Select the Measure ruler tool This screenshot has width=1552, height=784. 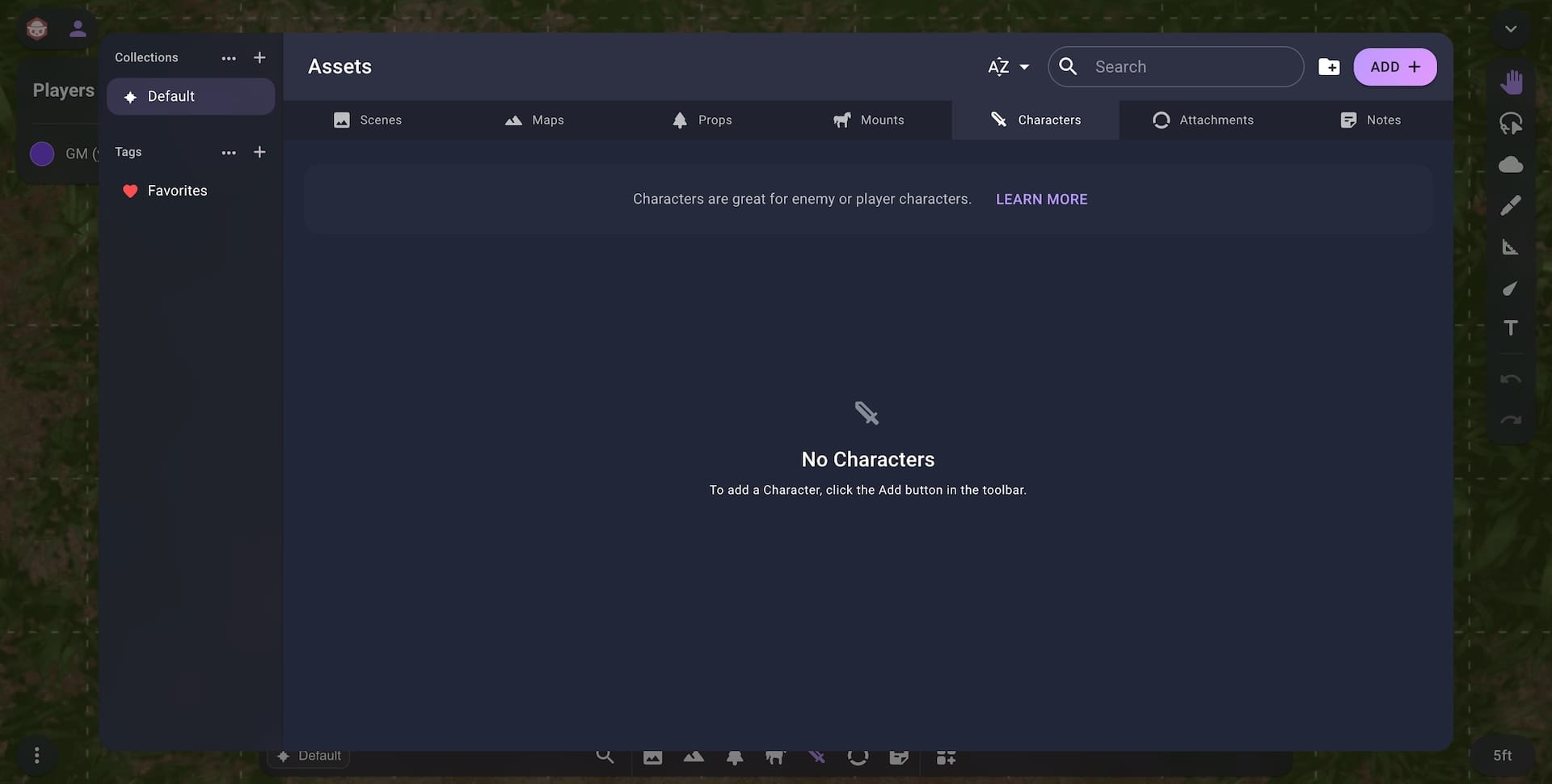click(x=1510, y=247)
